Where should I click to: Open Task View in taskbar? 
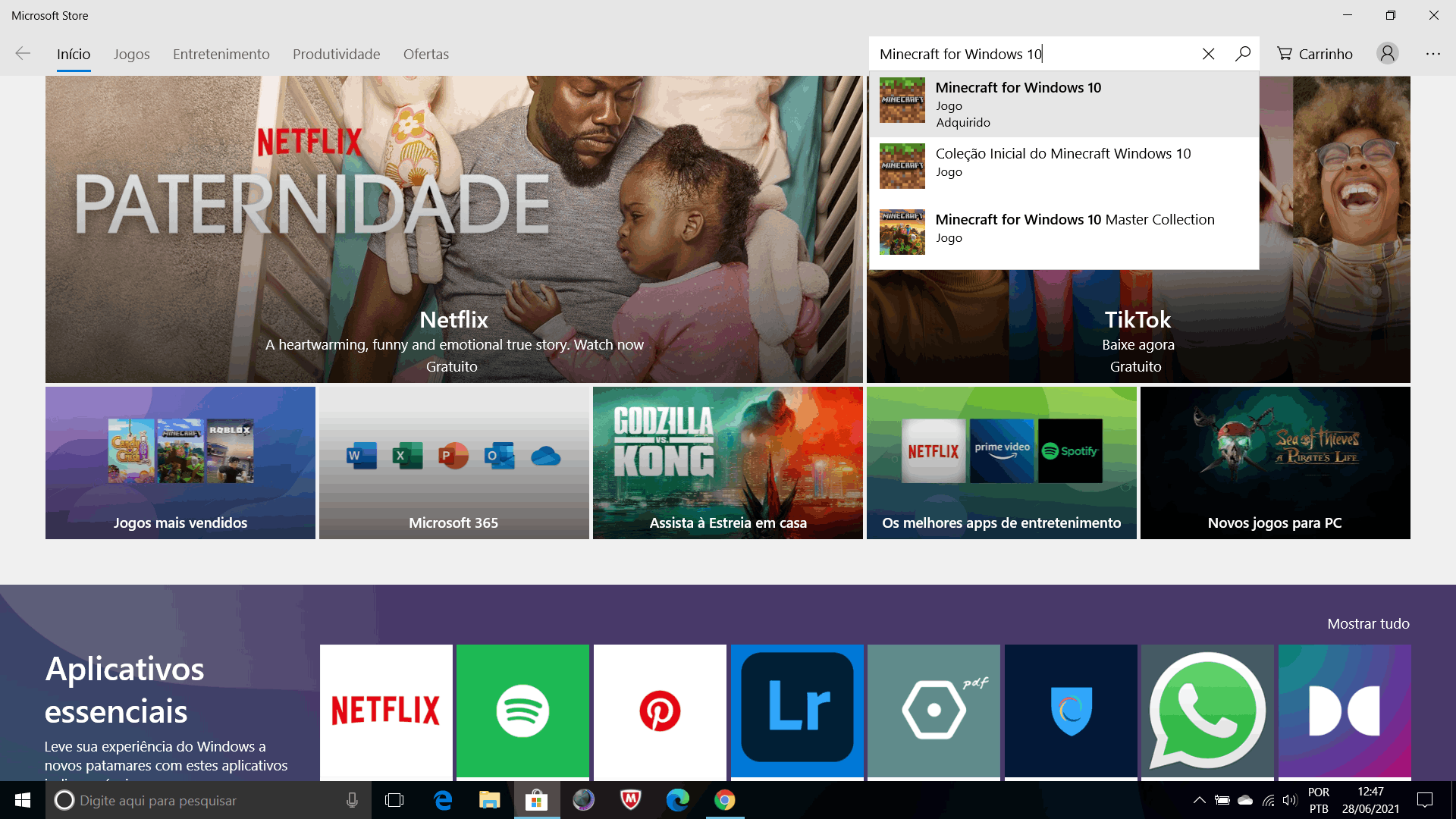pyautogui.click(x=394, y=800)
